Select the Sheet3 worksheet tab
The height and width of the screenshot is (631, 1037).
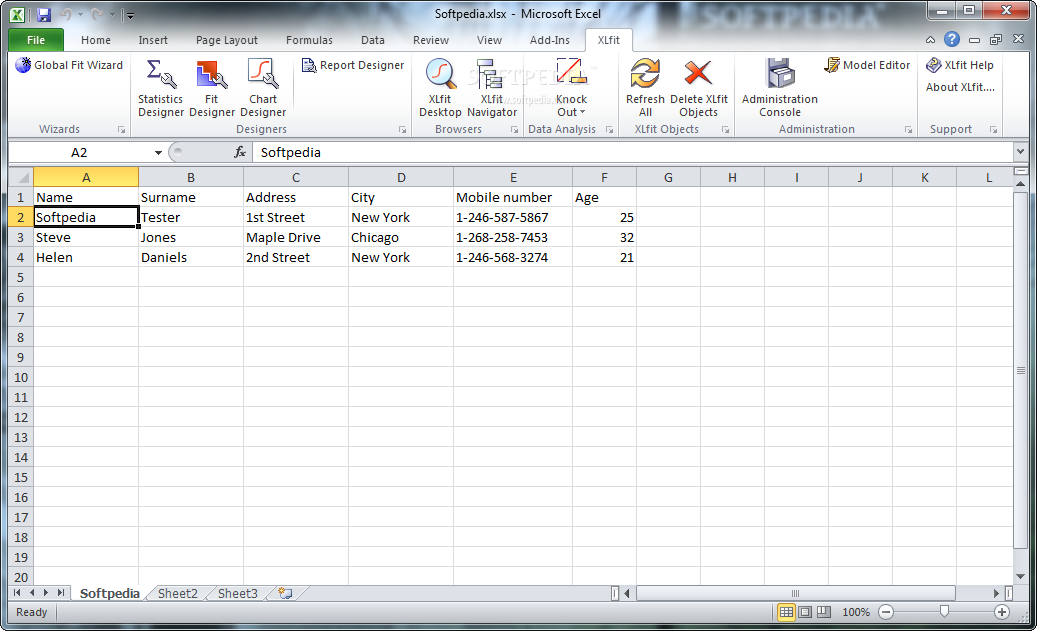pos(238,593)
